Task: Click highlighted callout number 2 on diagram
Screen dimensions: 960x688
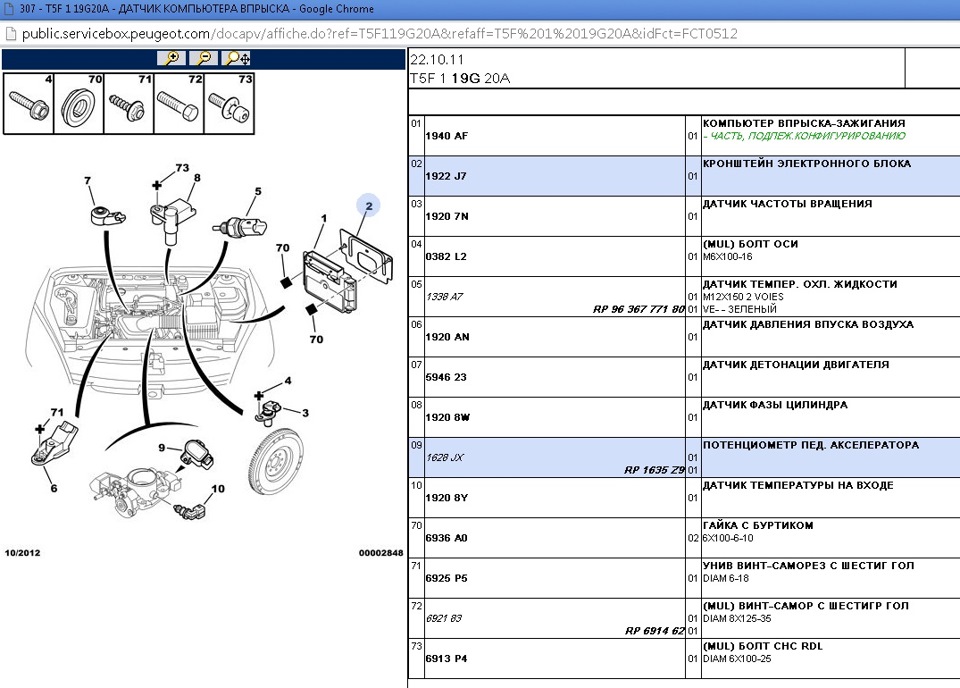Action: coord(369,206)
